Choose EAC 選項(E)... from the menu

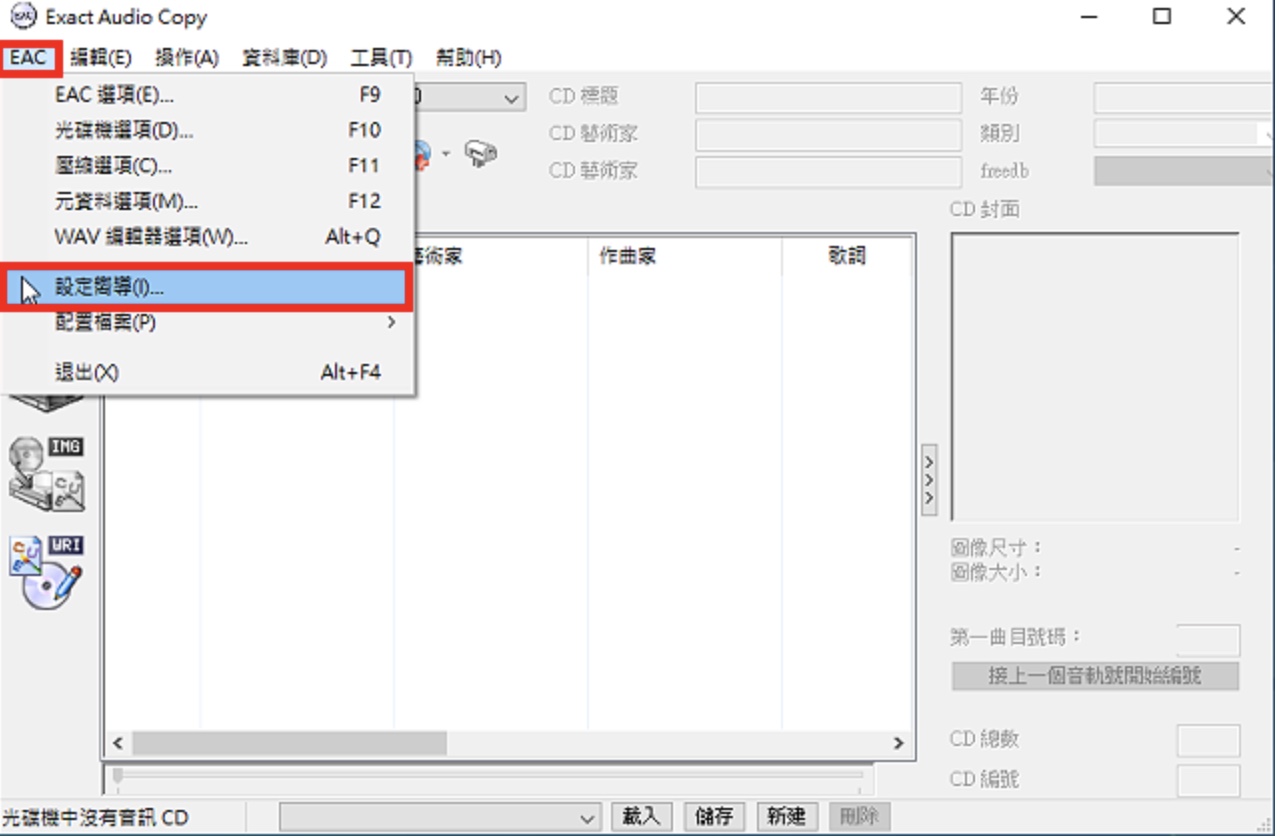click(x=209, y=95)
